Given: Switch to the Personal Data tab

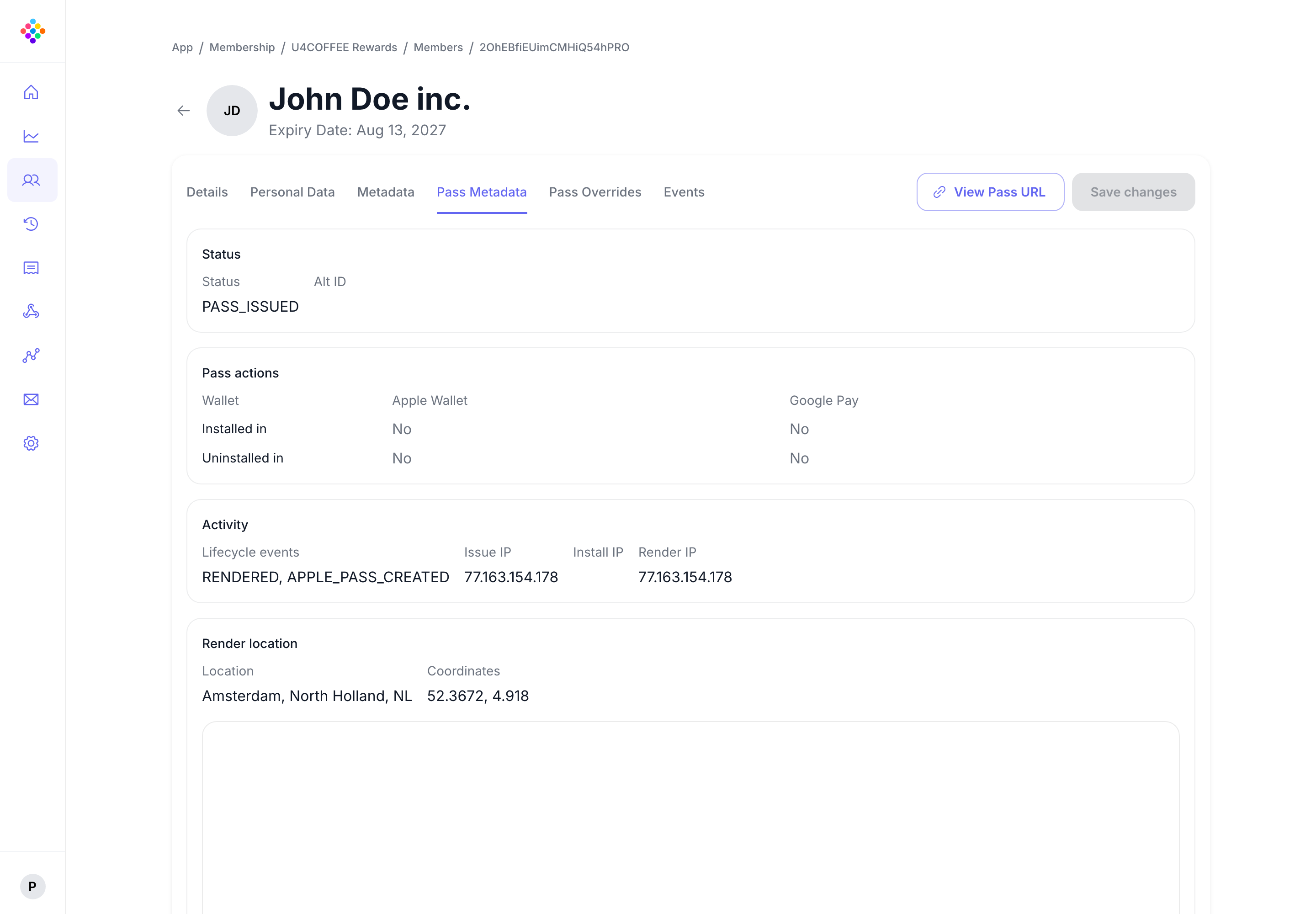Looking at the screenshot, I should pos(292,192).
